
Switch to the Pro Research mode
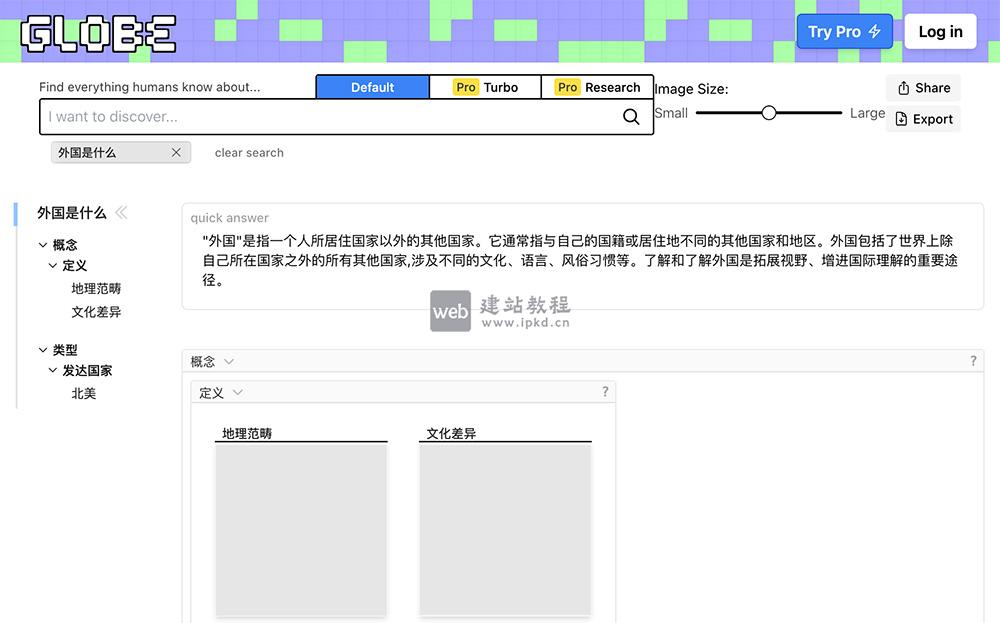(596, 87)
